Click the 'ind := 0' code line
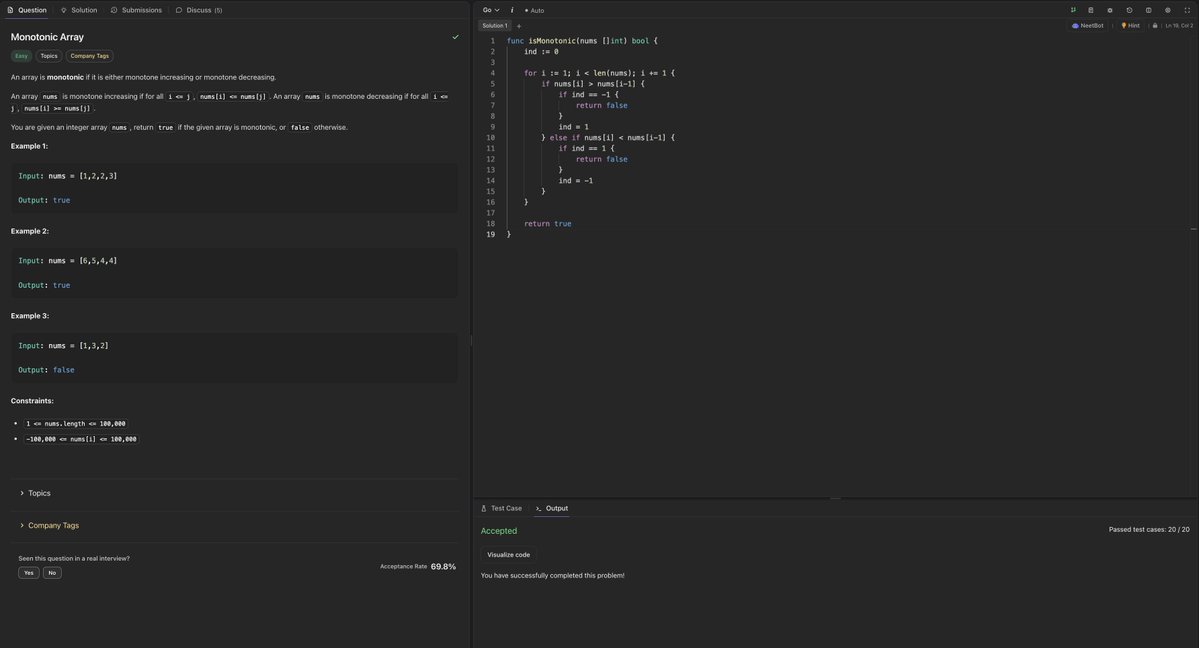1199x648 pixels. click(541, 52)
